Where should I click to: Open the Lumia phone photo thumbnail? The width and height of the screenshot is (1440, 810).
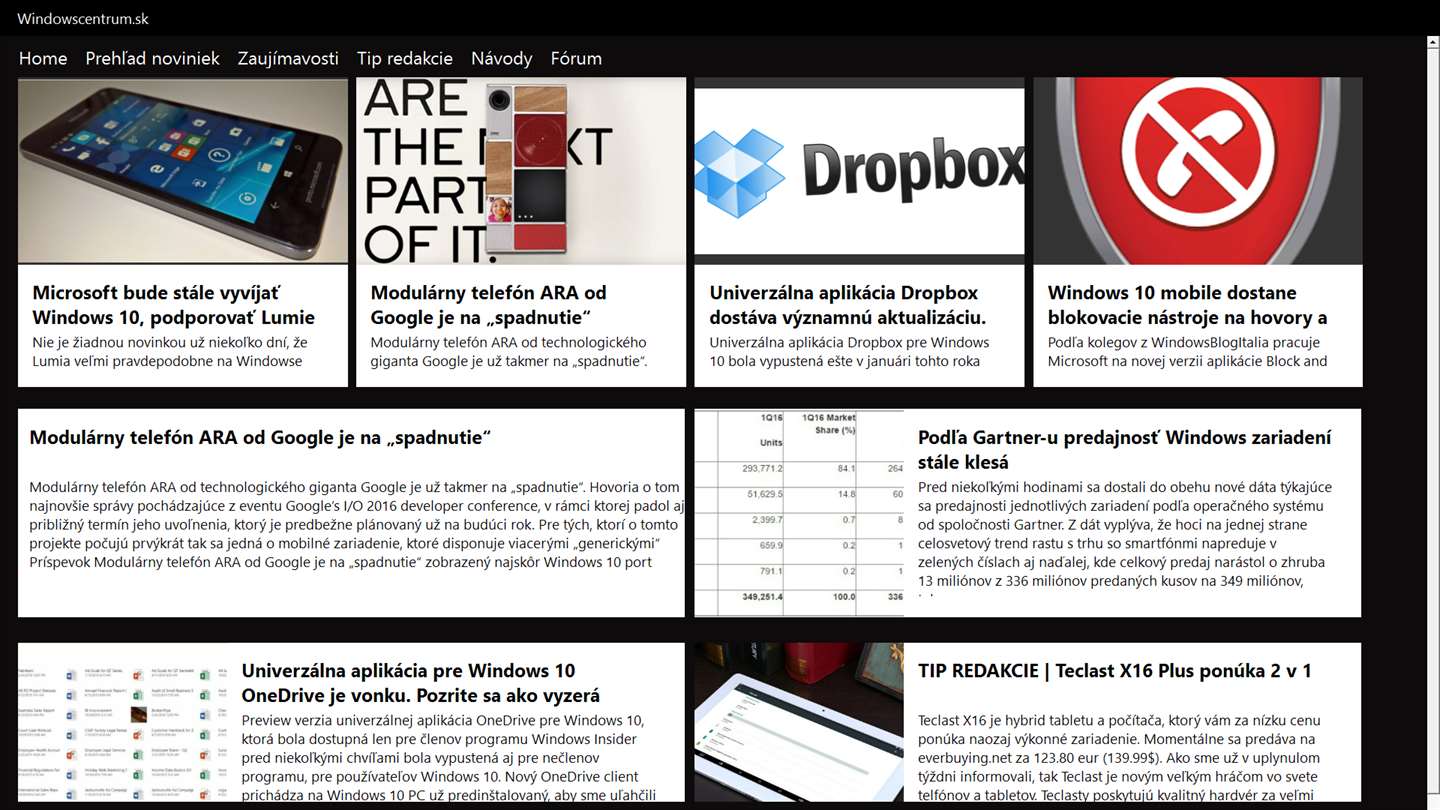pos(183,171)
